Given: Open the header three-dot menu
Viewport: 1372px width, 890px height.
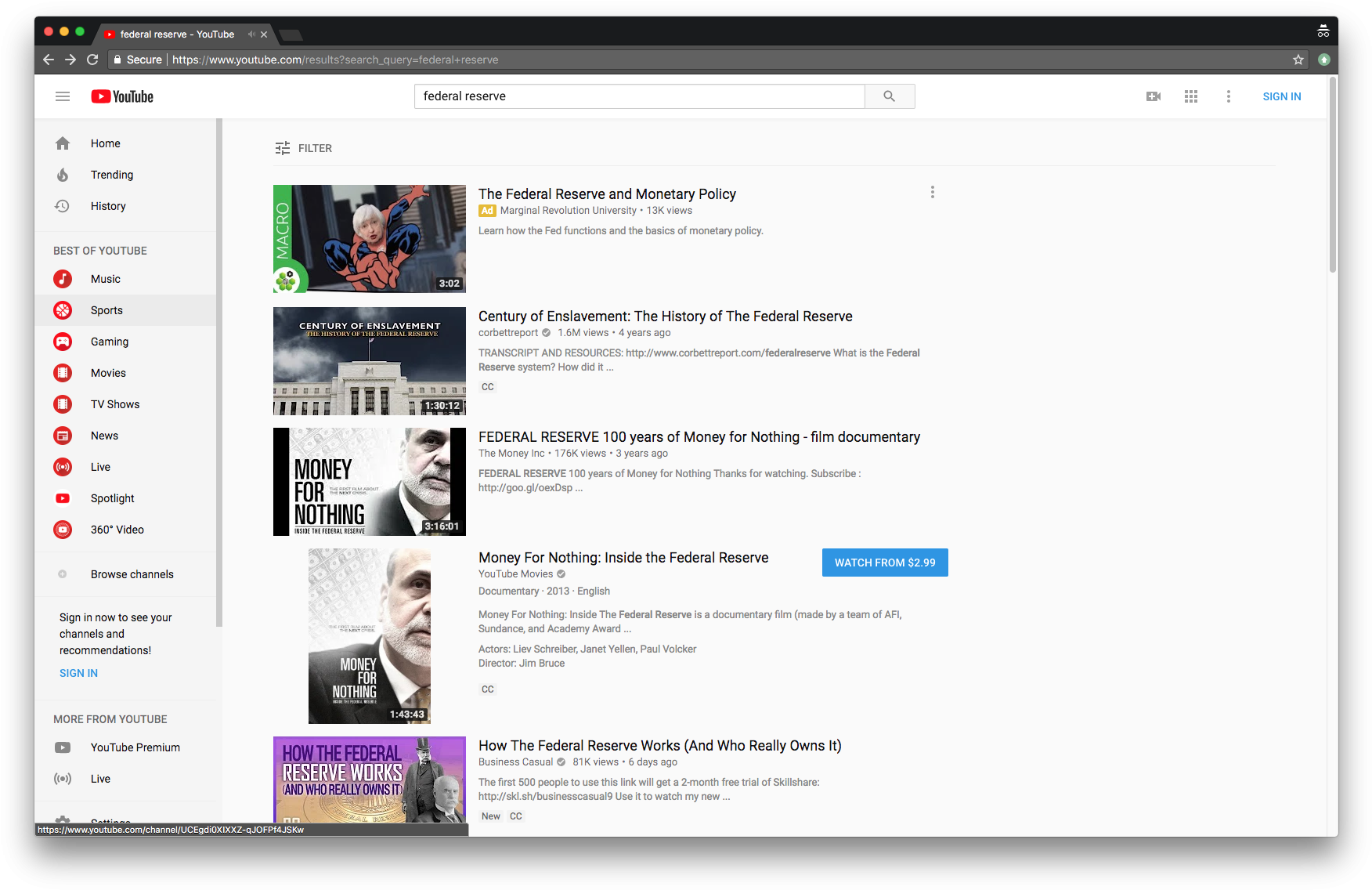Looking at the screenshot, I should click(1229, 96).
